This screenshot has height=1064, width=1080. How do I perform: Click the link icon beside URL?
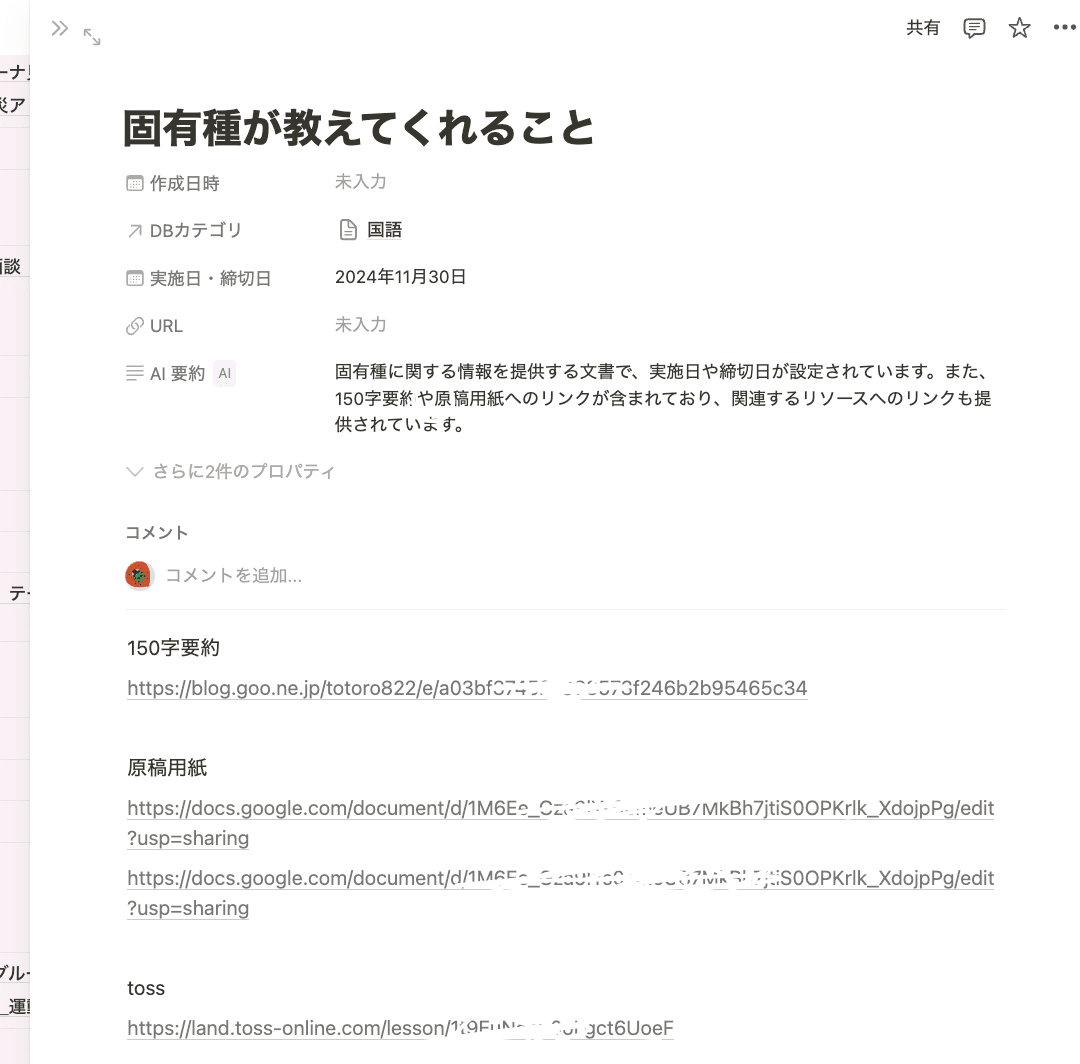[134, 326]
